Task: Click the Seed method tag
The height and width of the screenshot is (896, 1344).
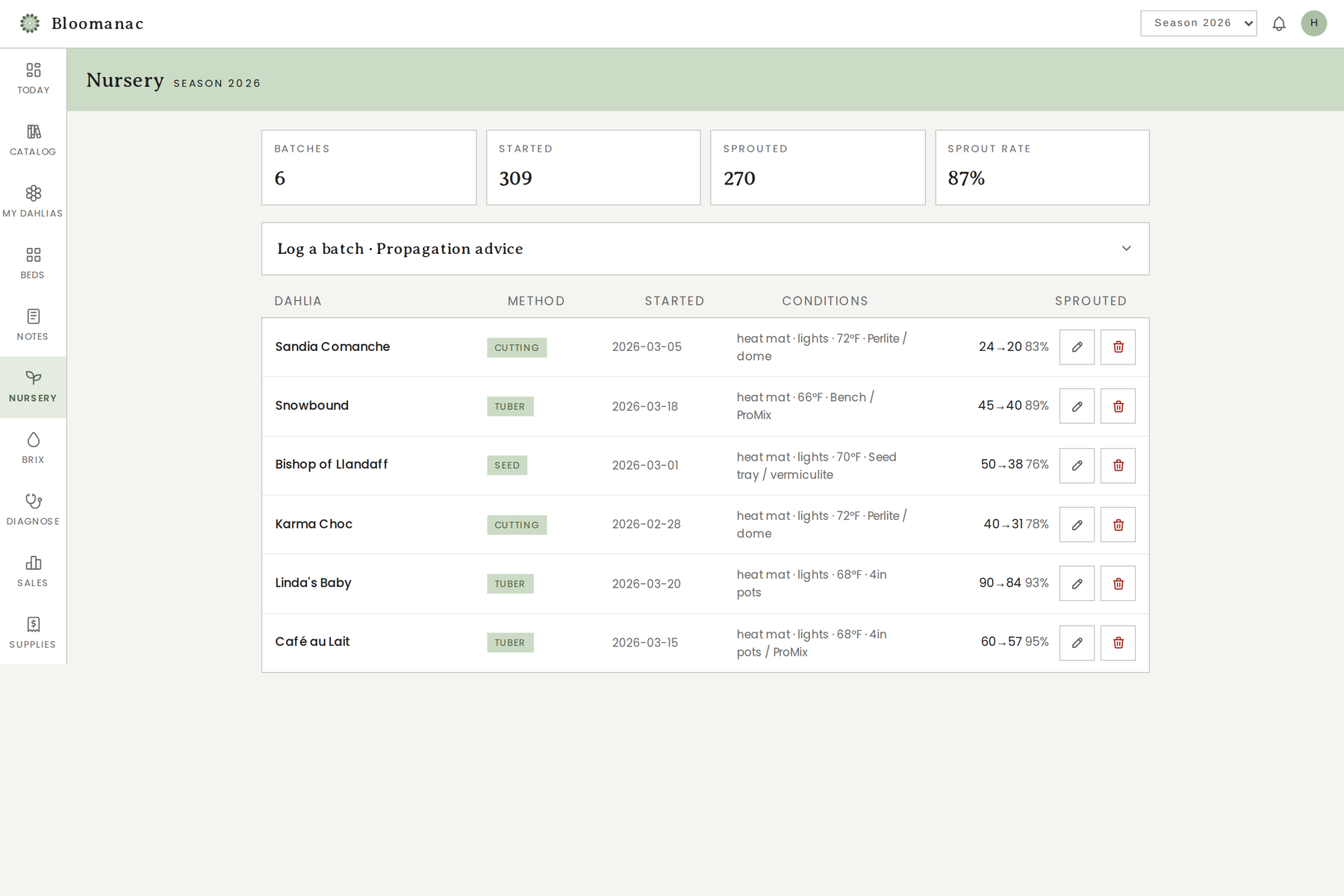Action: click(507, 465)
